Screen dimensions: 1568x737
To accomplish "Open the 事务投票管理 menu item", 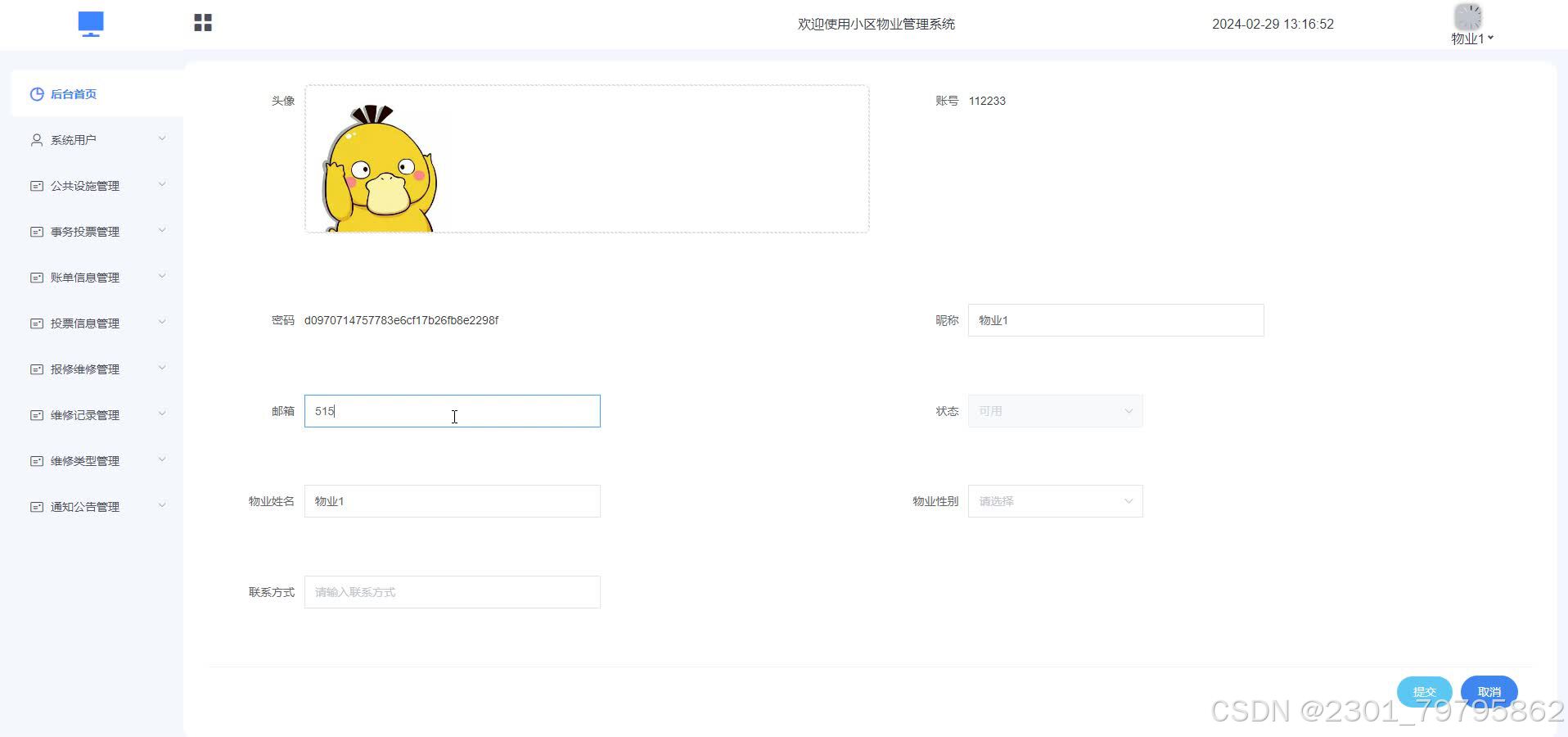I will point(97,232).
